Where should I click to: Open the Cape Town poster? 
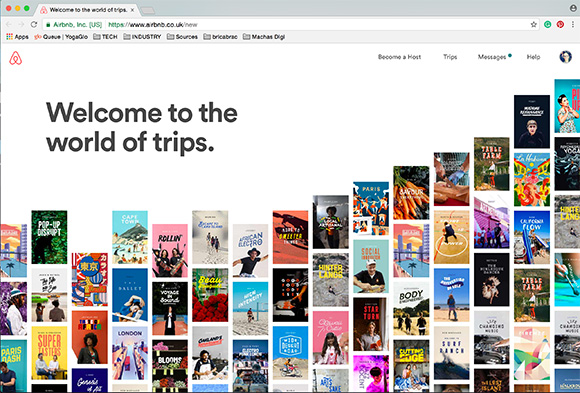pos(130,237)
